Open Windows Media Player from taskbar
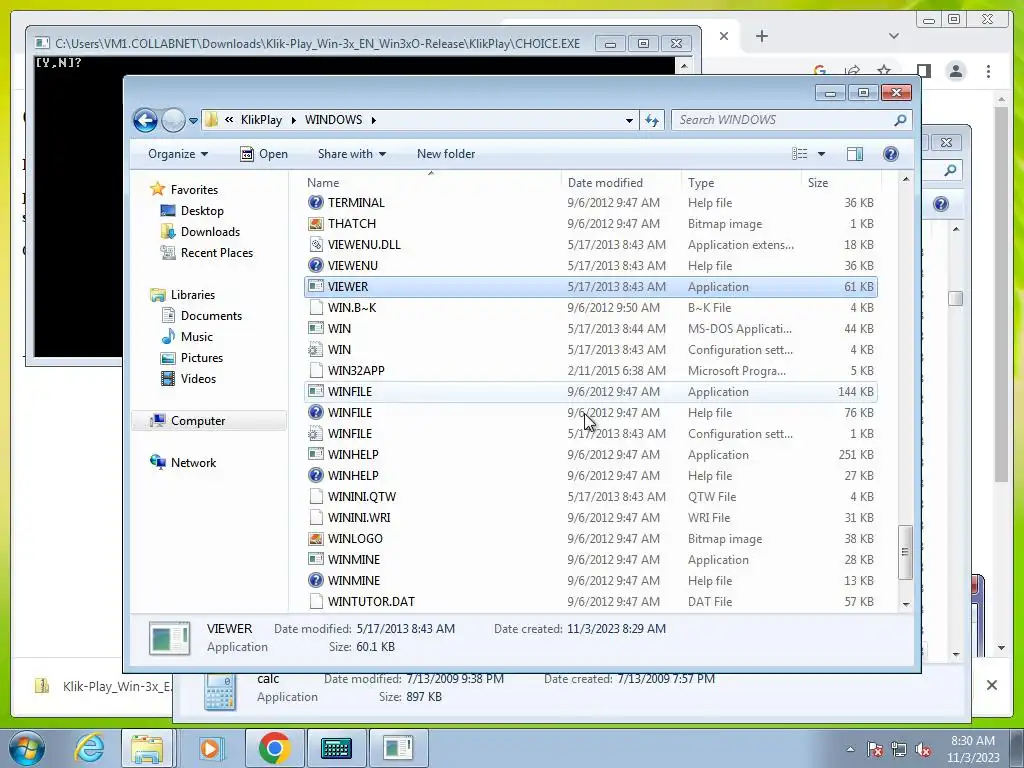This screenshot has width=1024, height=768. 211,748
